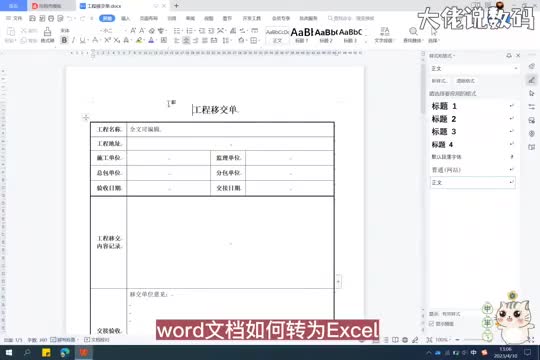The height and width of the screenshot is (360, 540).
Task: Switch to the Page Layout ribbon tab
Action: click(149, 18)
